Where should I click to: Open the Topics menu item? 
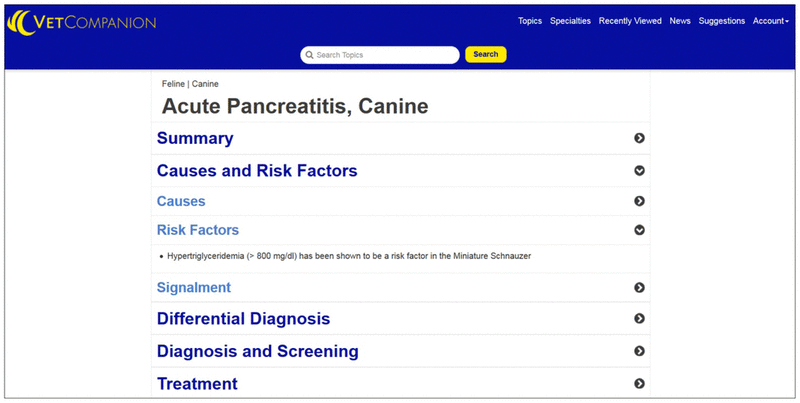coord(530,21)
